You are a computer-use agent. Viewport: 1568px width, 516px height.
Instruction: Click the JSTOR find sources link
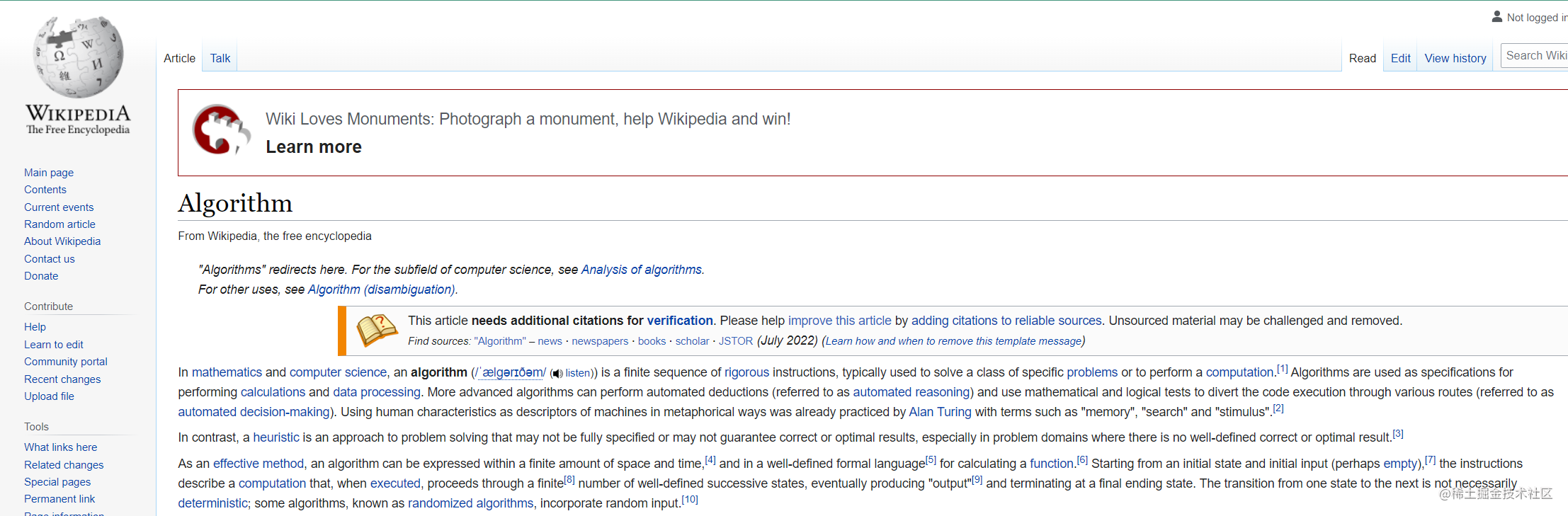(x=736, y=341)
